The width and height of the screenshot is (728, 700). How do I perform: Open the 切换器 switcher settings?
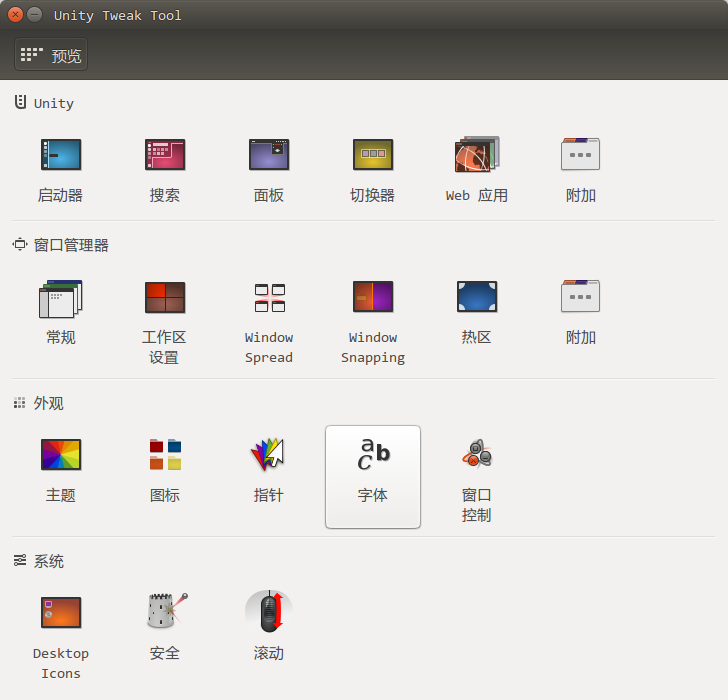pyautogui.click(x=373, y=169)
